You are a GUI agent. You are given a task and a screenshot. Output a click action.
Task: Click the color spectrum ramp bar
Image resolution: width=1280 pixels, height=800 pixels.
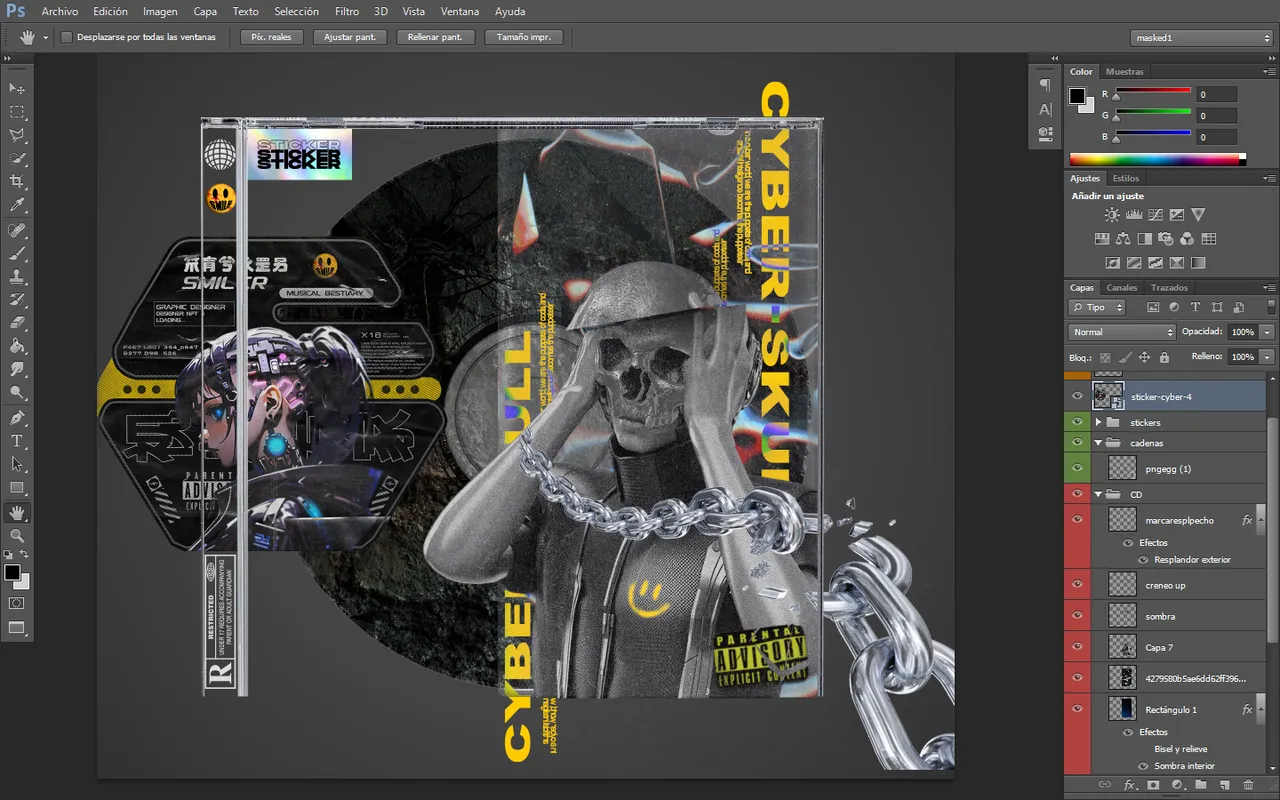pos(1157,159)
